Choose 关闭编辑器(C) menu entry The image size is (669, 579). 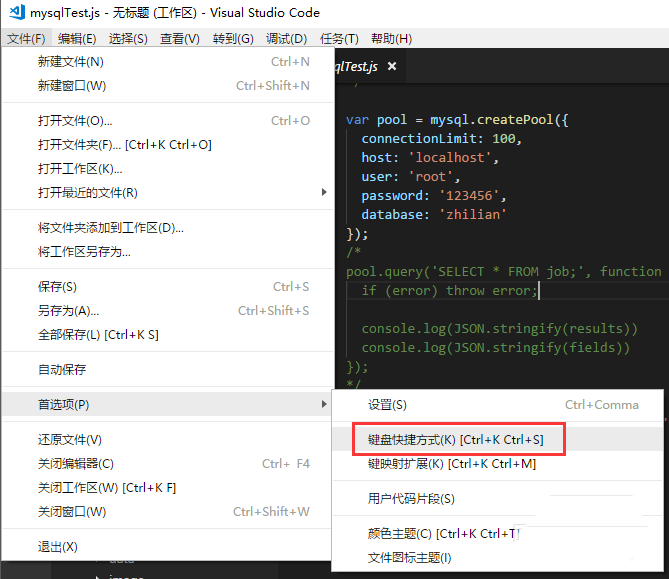click(x=168, y=464)
